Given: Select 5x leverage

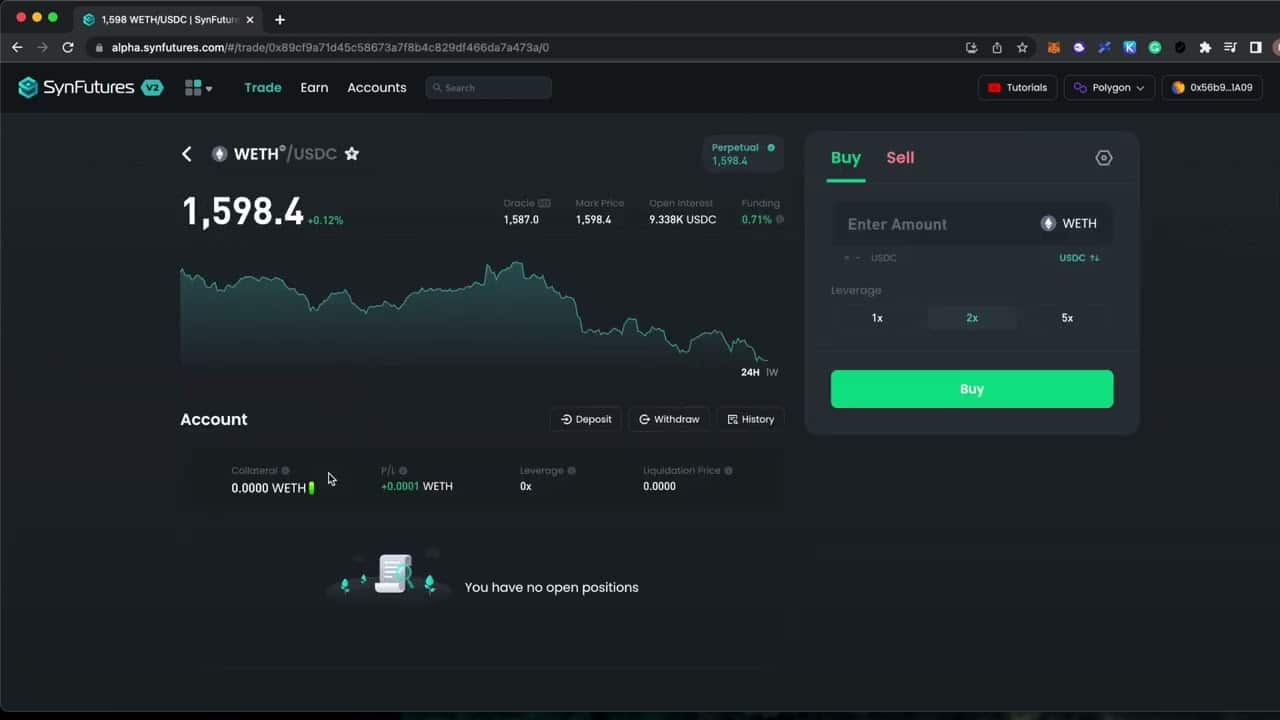Looking at the screenshot, I should pyautogui.click(x=1067, y=317).
